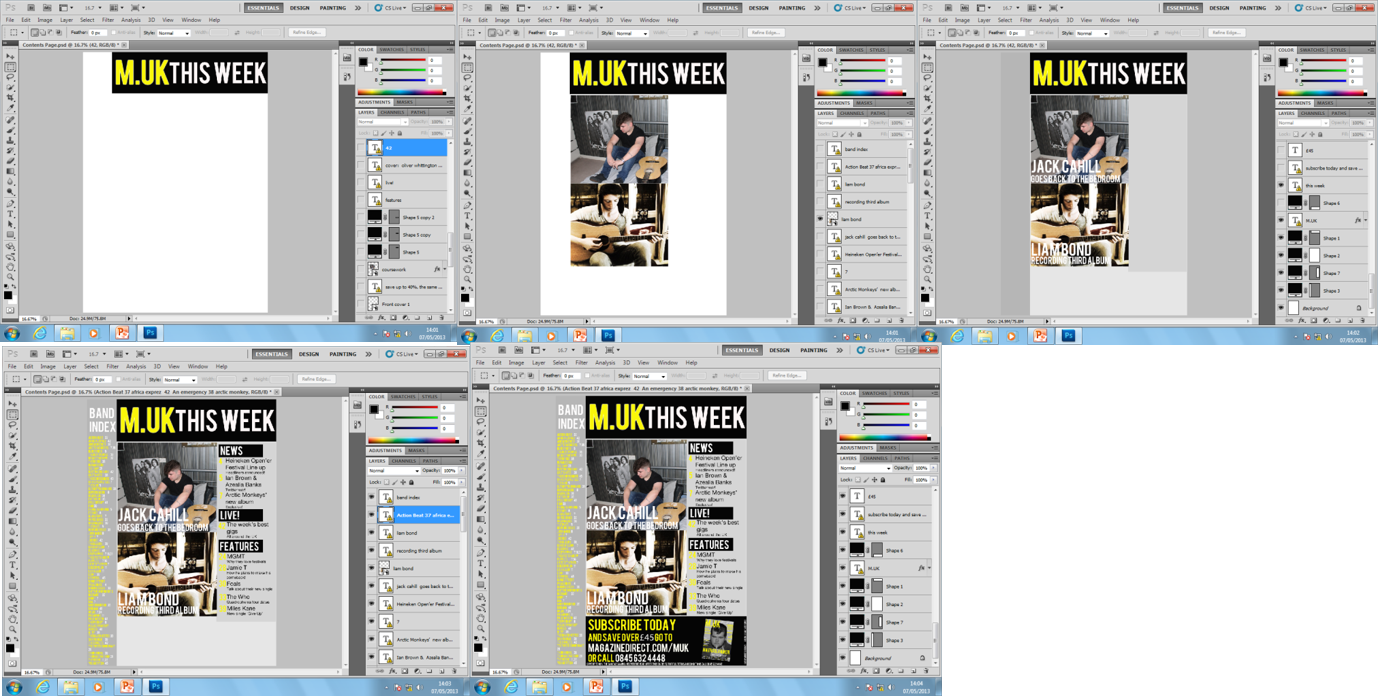Click foreground color swatch in top-right Color panel
This screenshot has height=696, width=1378.
[x=1283, y=61]
